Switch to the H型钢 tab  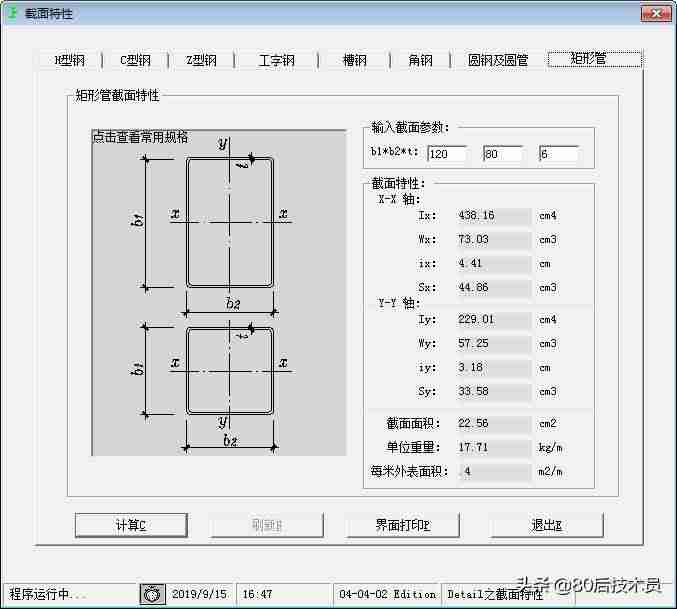[x=69, y=60]
